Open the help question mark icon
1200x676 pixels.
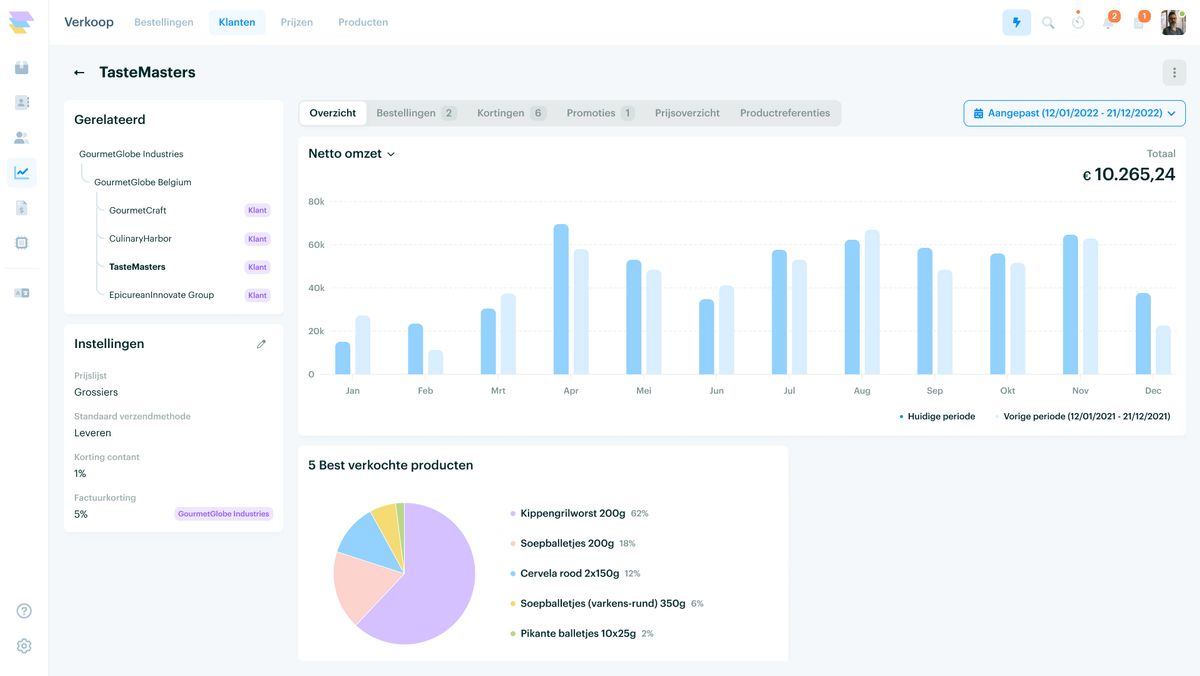pyautogui.click(x=24, y=611)
